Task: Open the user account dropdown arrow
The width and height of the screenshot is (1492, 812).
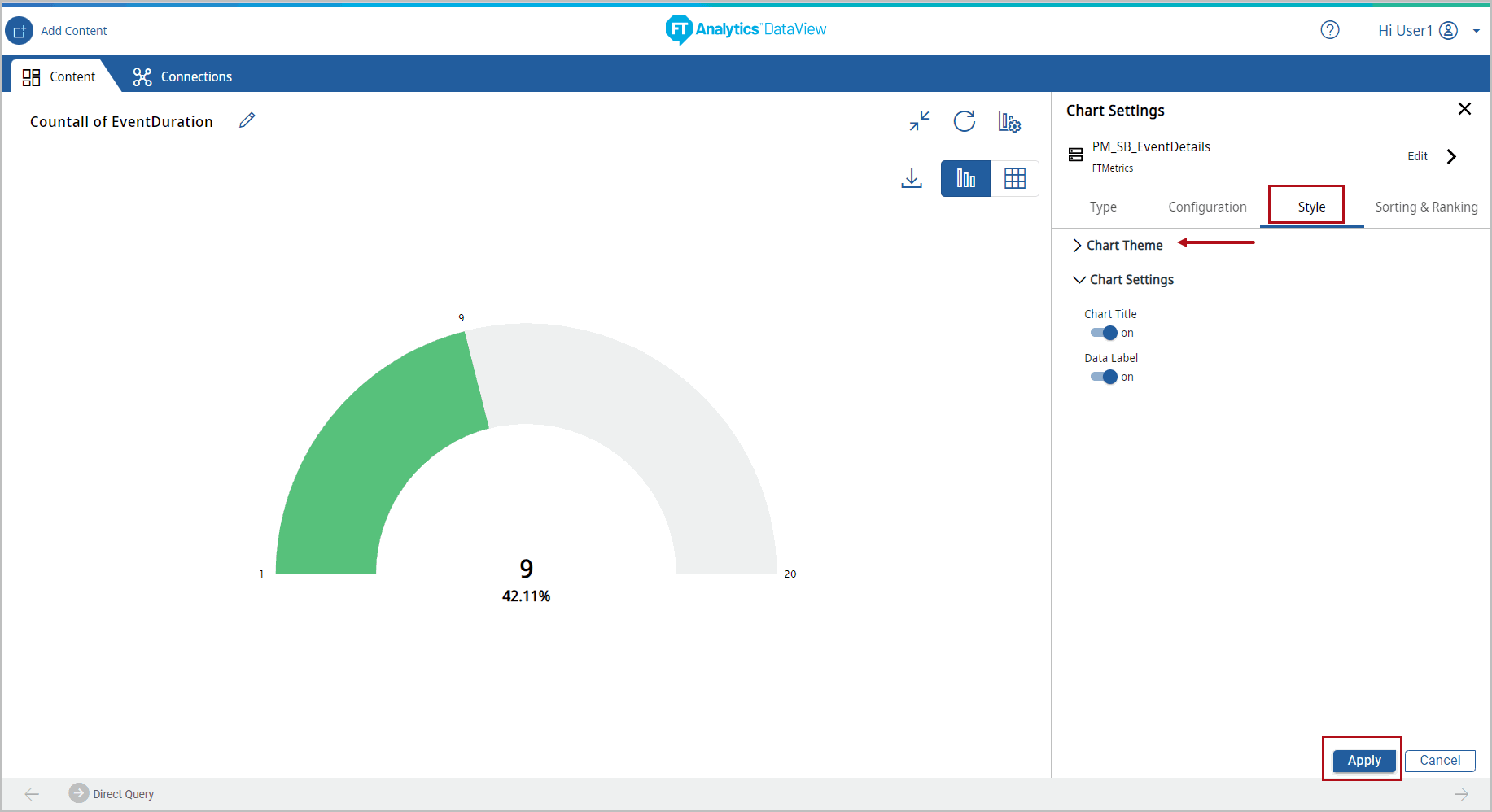Action: pos(1476,31)
